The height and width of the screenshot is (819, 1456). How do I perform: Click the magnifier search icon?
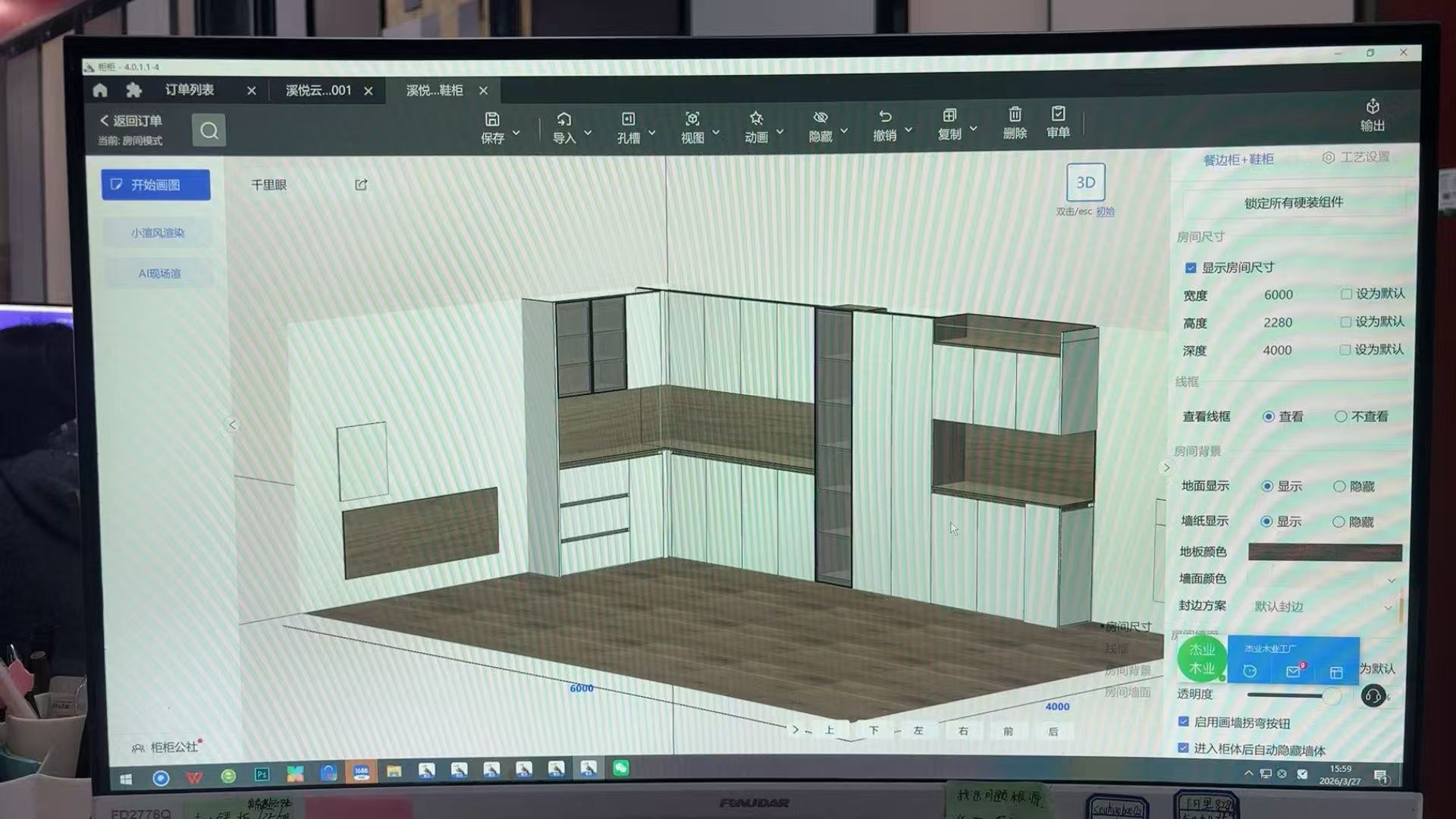click(x=209, y=131)
